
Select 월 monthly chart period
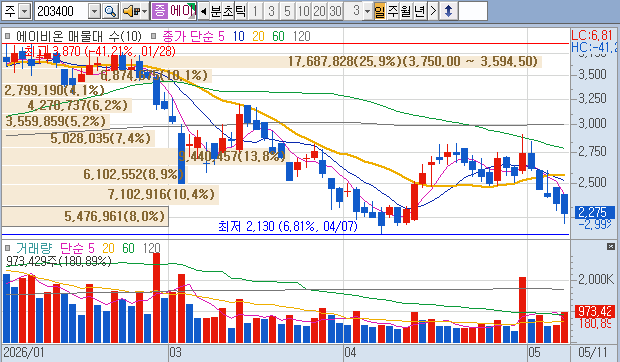pos(406,11)
